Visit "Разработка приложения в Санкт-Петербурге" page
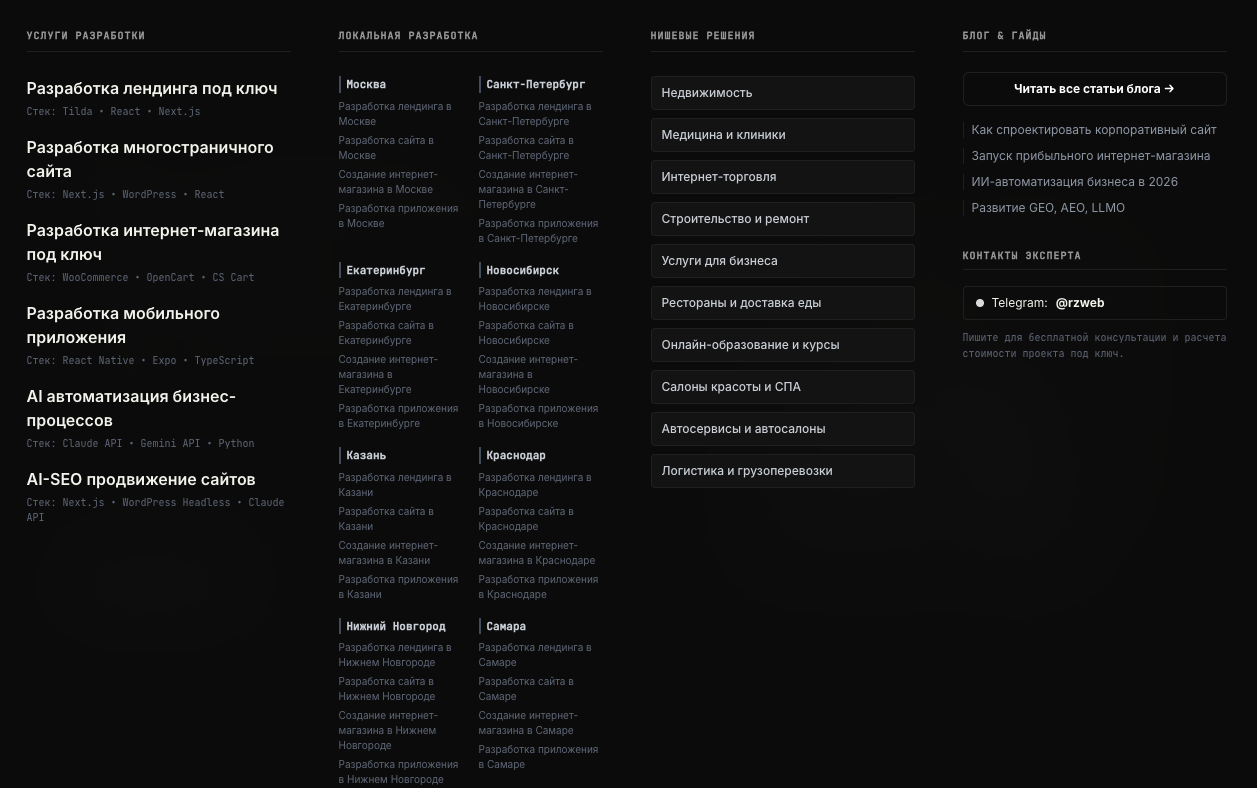Image resolution: width=1257 pixels, height=788 pixels. [x=538, y=231]
